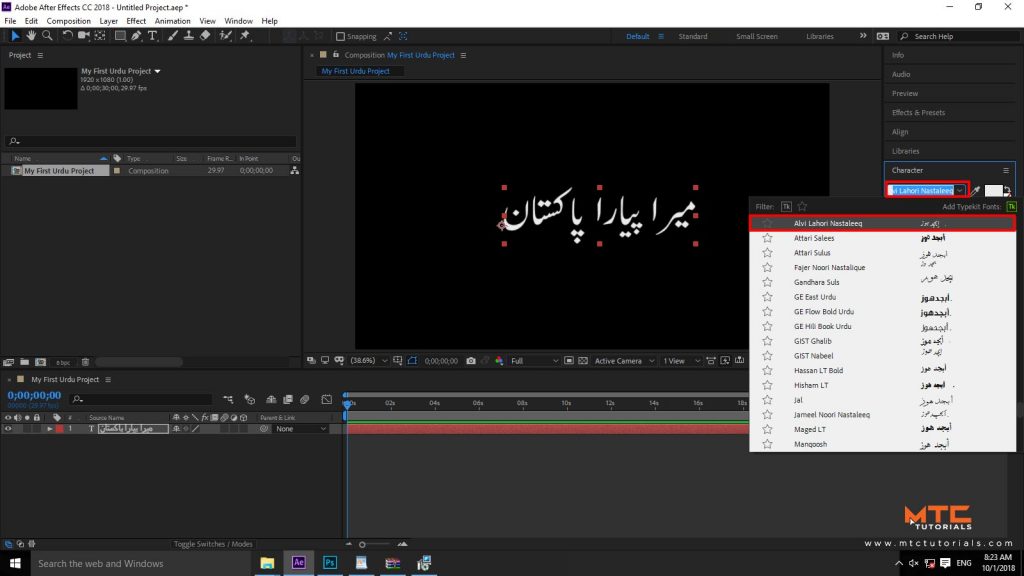Expand additional workspaces chevron
The image size is (1024, 576).
click(863, 36)
